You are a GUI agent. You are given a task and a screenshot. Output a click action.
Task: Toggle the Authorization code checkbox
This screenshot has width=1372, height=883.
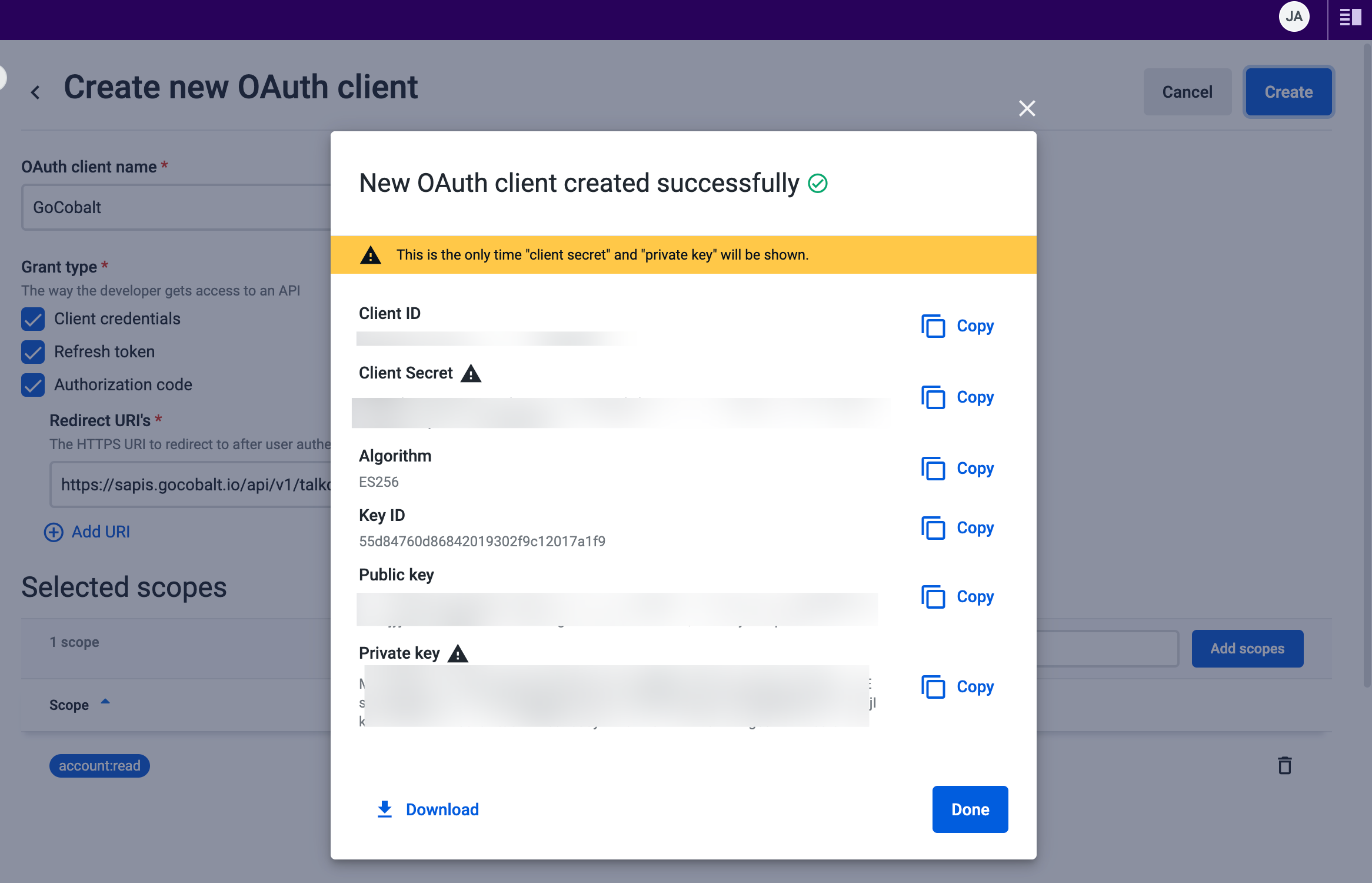pos(33,385)
